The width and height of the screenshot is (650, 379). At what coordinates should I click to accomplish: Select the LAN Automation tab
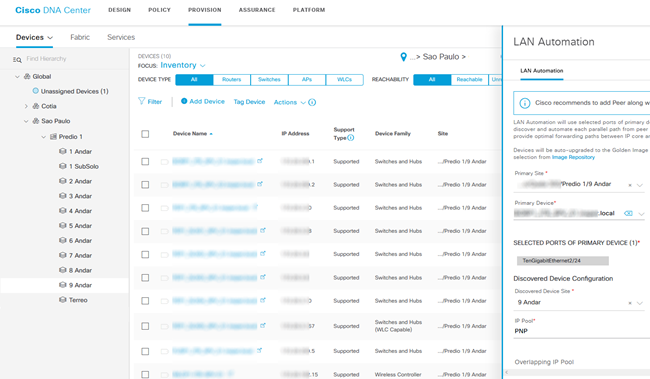[541, 71]
